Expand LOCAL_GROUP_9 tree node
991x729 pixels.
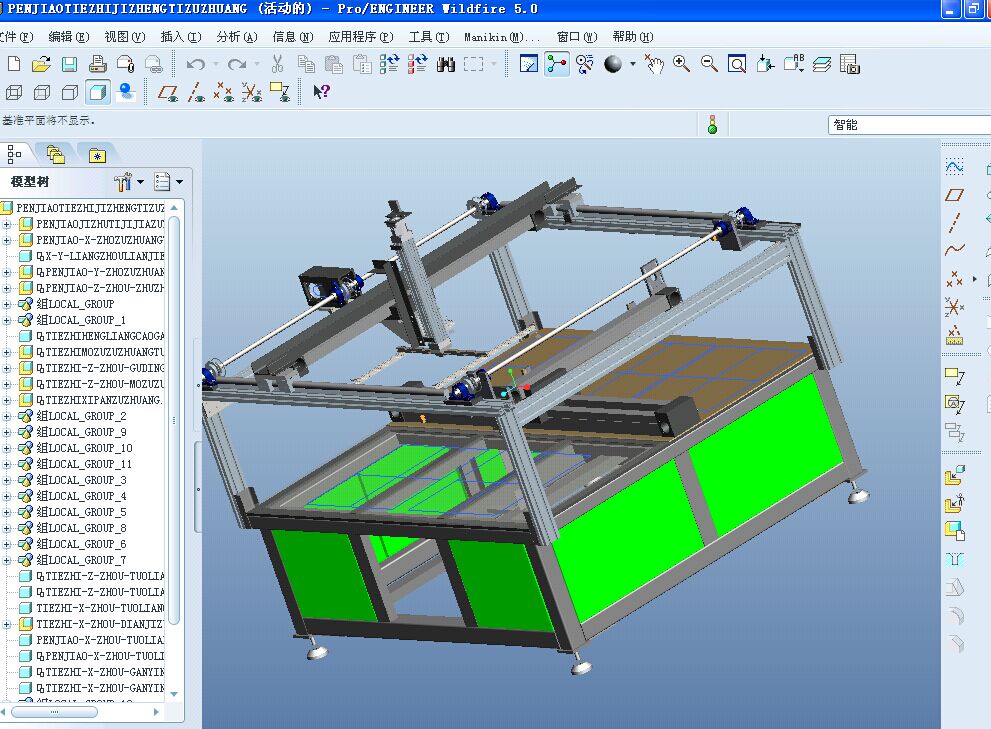point(6,432)
